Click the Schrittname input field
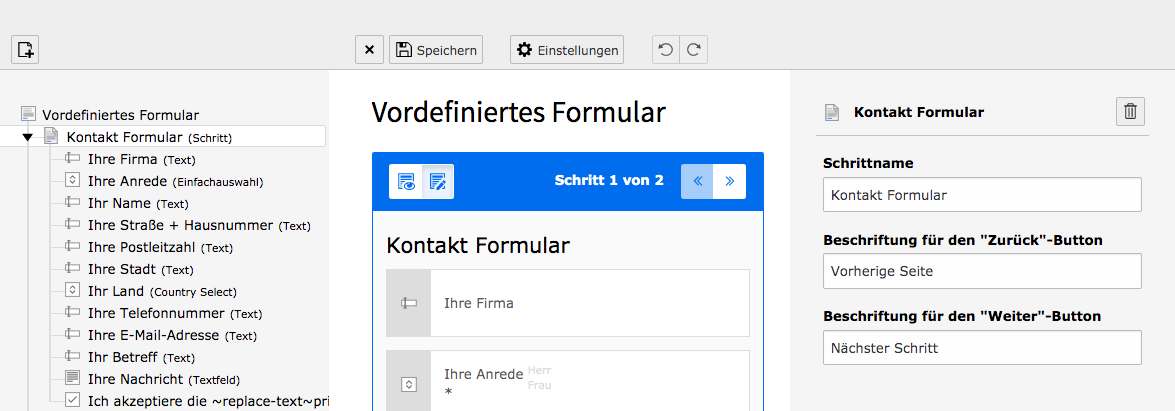This screenshot has height=411, width=1175. coord(982,195)
